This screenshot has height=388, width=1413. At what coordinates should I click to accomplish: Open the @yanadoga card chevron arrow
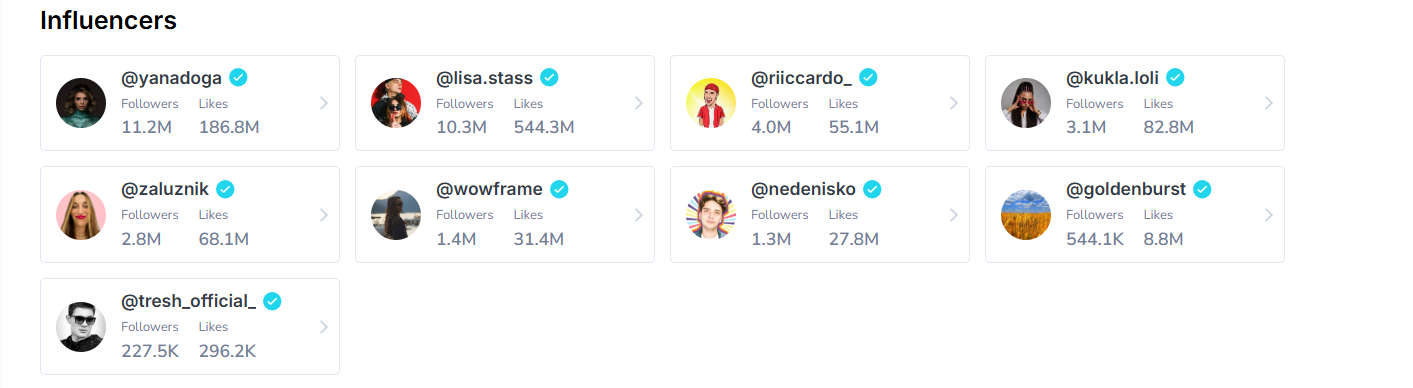click(x=324, y=103)
